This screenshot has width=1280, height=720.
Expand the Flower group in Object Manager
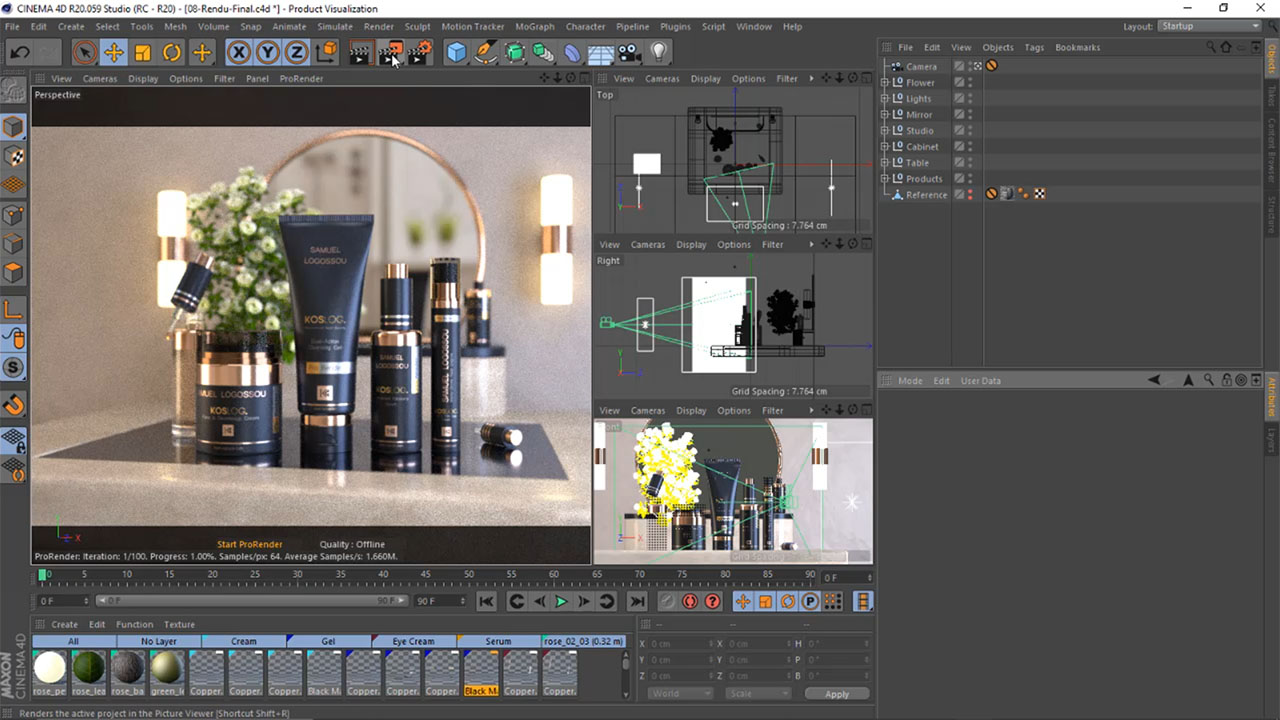pos(884,83)
